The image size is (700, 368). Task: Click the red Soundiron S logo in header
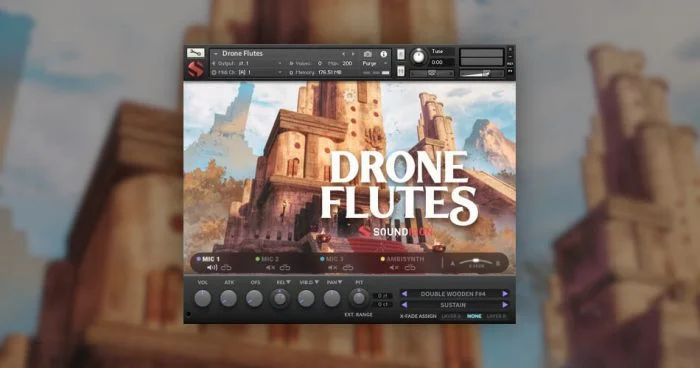pos(196,69)
